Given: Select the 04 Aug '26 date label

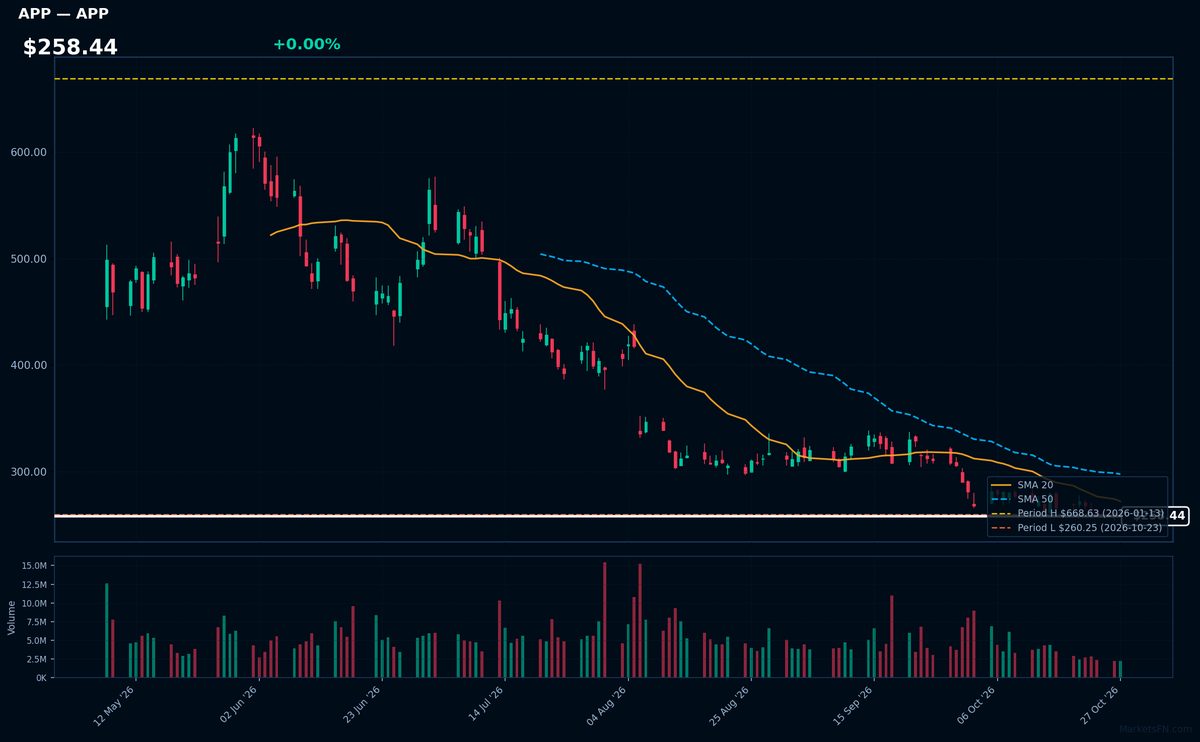Looking at the screenshot, I should [x=608, y=705].
